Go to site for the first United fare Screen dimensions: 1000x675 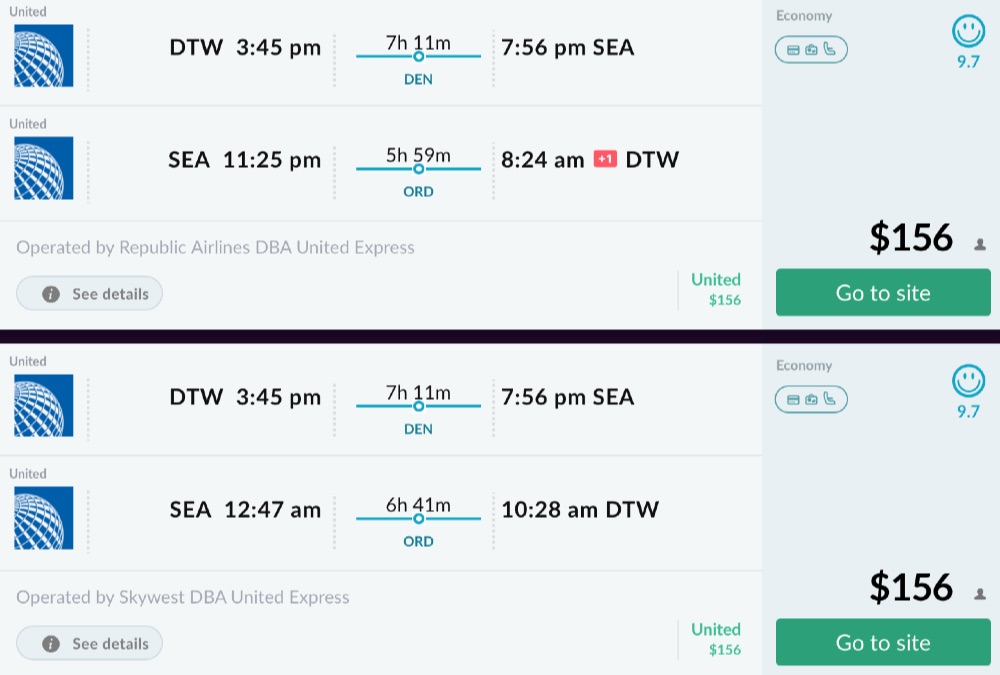(883, 293)
